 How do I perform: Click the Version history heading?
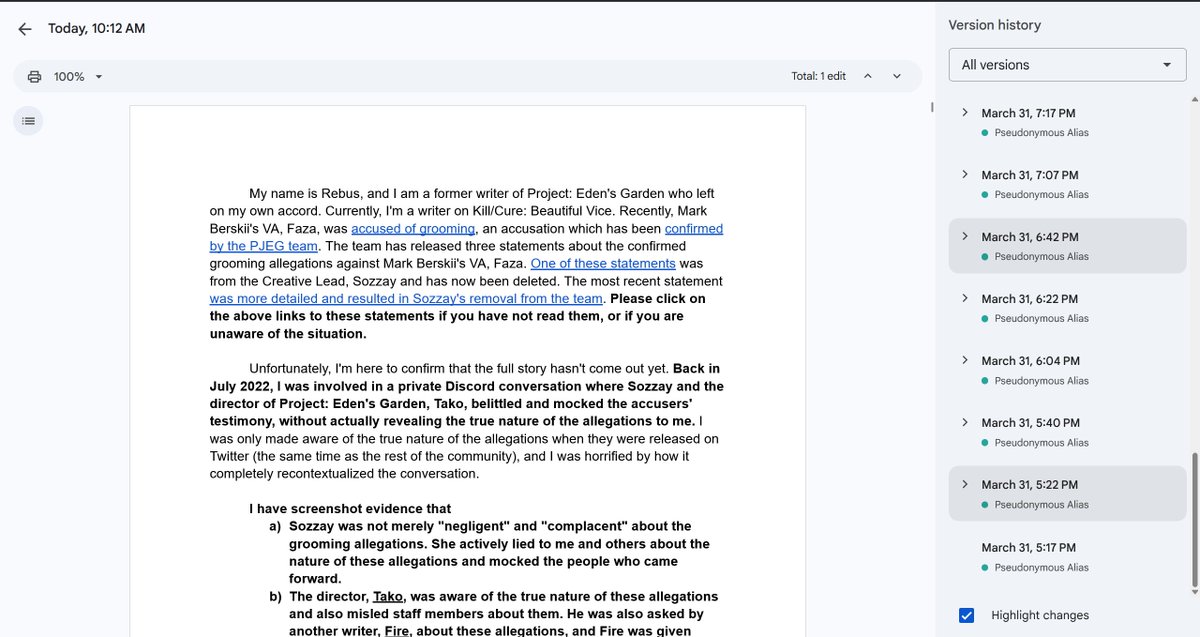click(x=994, y=25)
